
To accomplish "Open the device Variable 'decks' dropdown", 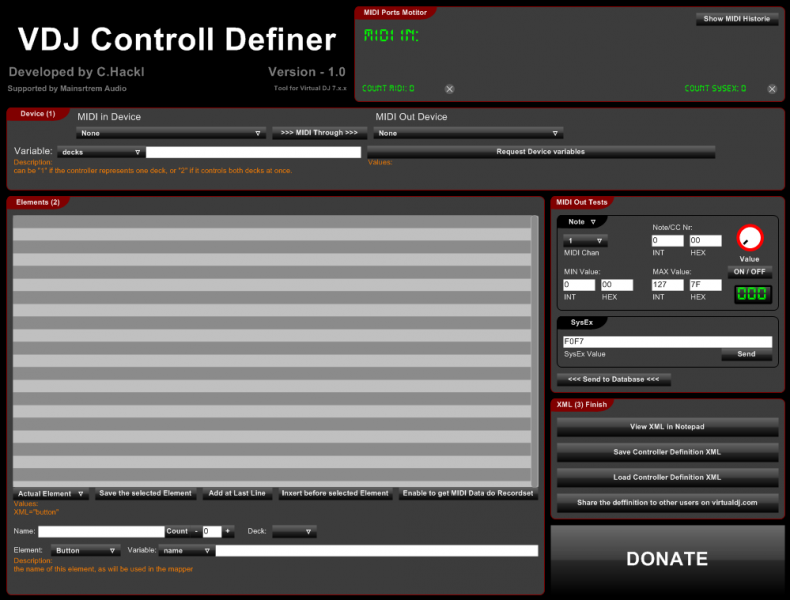I will point(101,152).
